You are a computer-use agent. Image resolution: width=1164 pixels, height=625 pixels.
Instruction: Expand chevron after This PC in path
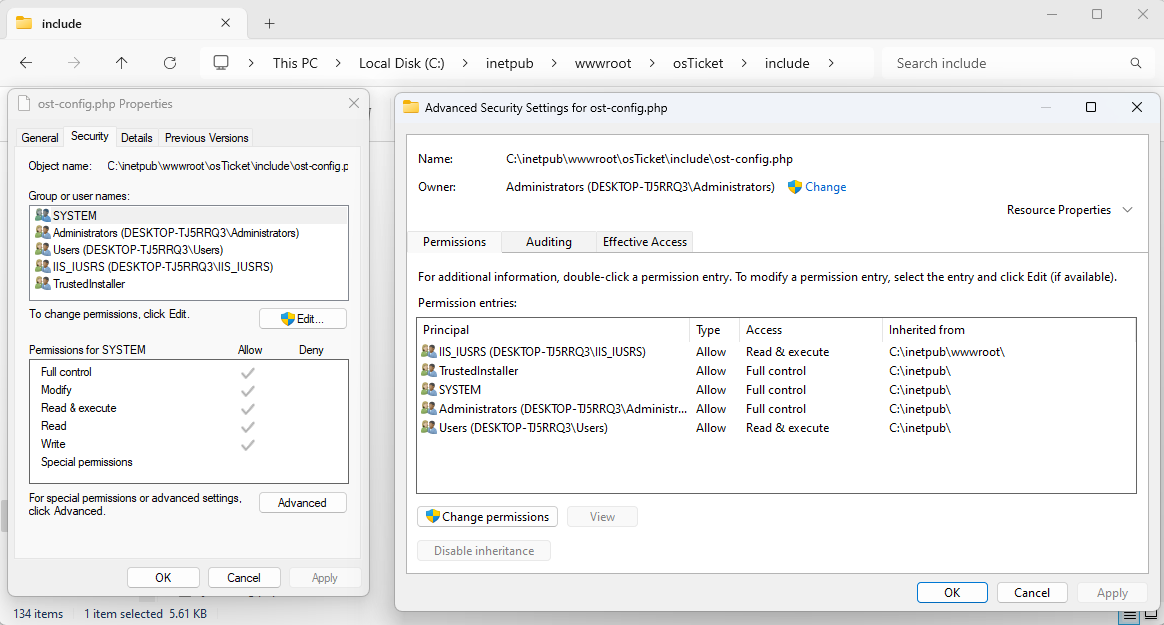(x=338, y=63)
